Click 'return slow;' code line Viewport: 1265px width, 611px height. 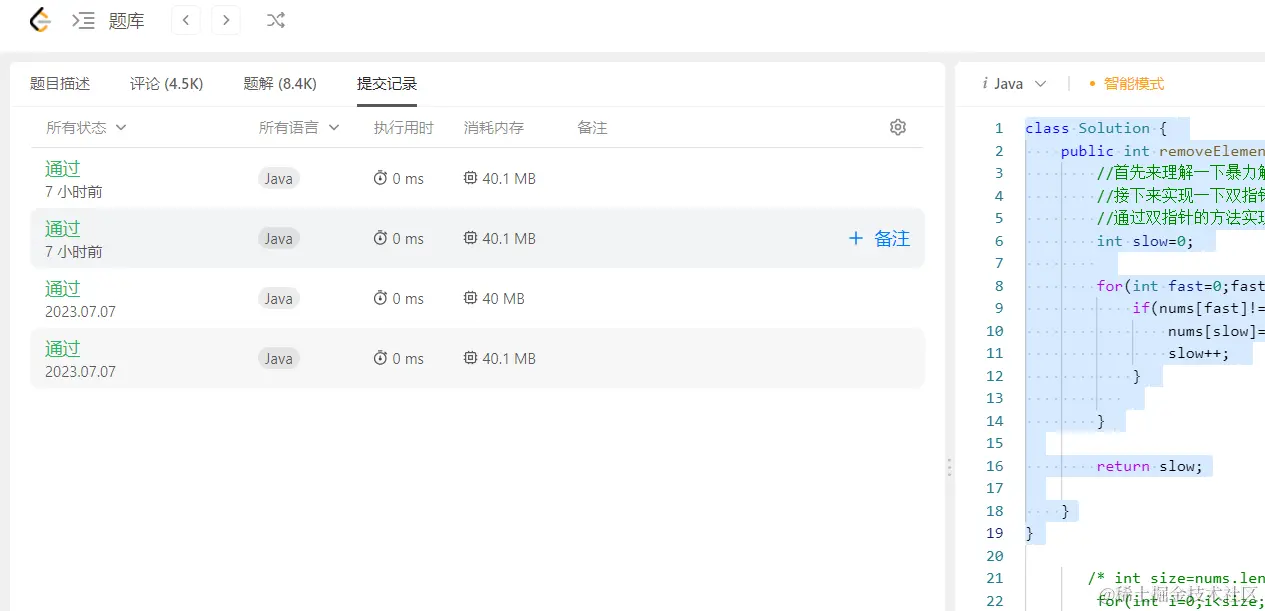(1149, 466)
